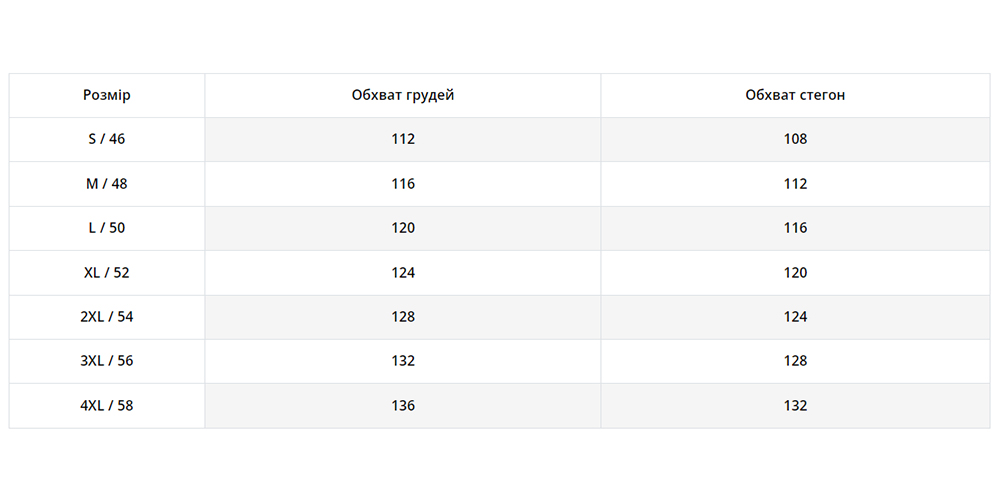
Task: Select the "S / 46" size cell
Action: (x=107, y=139)
